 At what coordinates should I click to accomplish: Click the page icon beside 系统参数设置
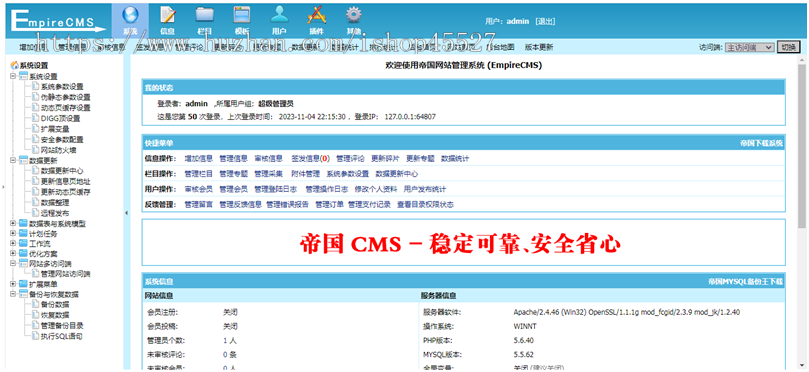[x=35, y=87]
